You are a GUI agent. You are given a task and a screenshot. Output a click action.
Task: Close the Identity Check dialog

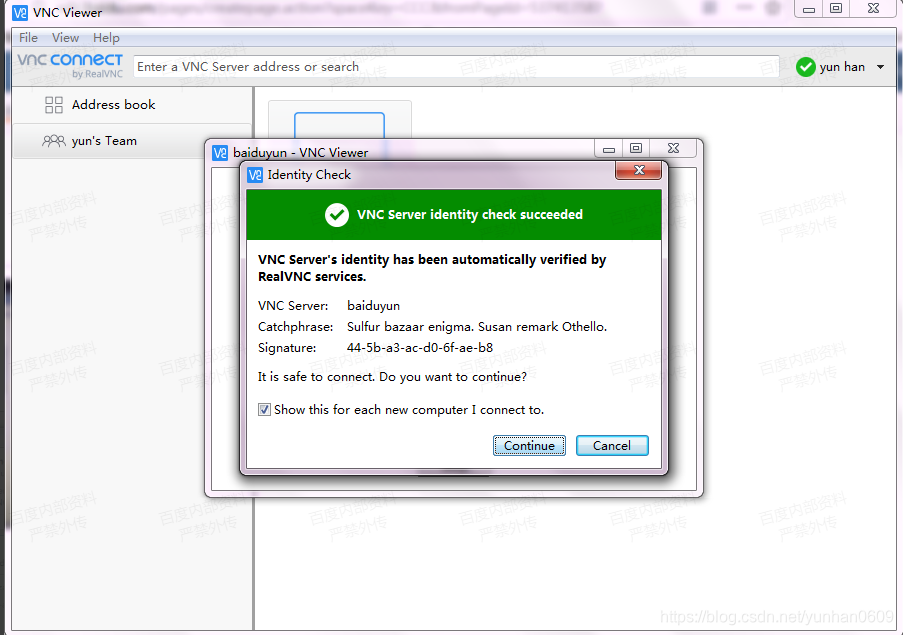638,170
